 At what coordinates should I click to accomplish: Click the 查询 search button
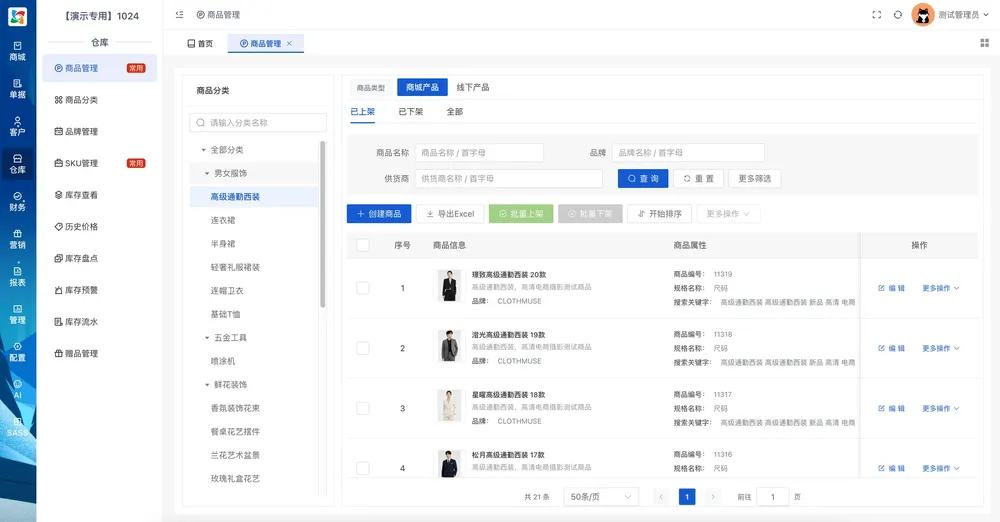643,179
